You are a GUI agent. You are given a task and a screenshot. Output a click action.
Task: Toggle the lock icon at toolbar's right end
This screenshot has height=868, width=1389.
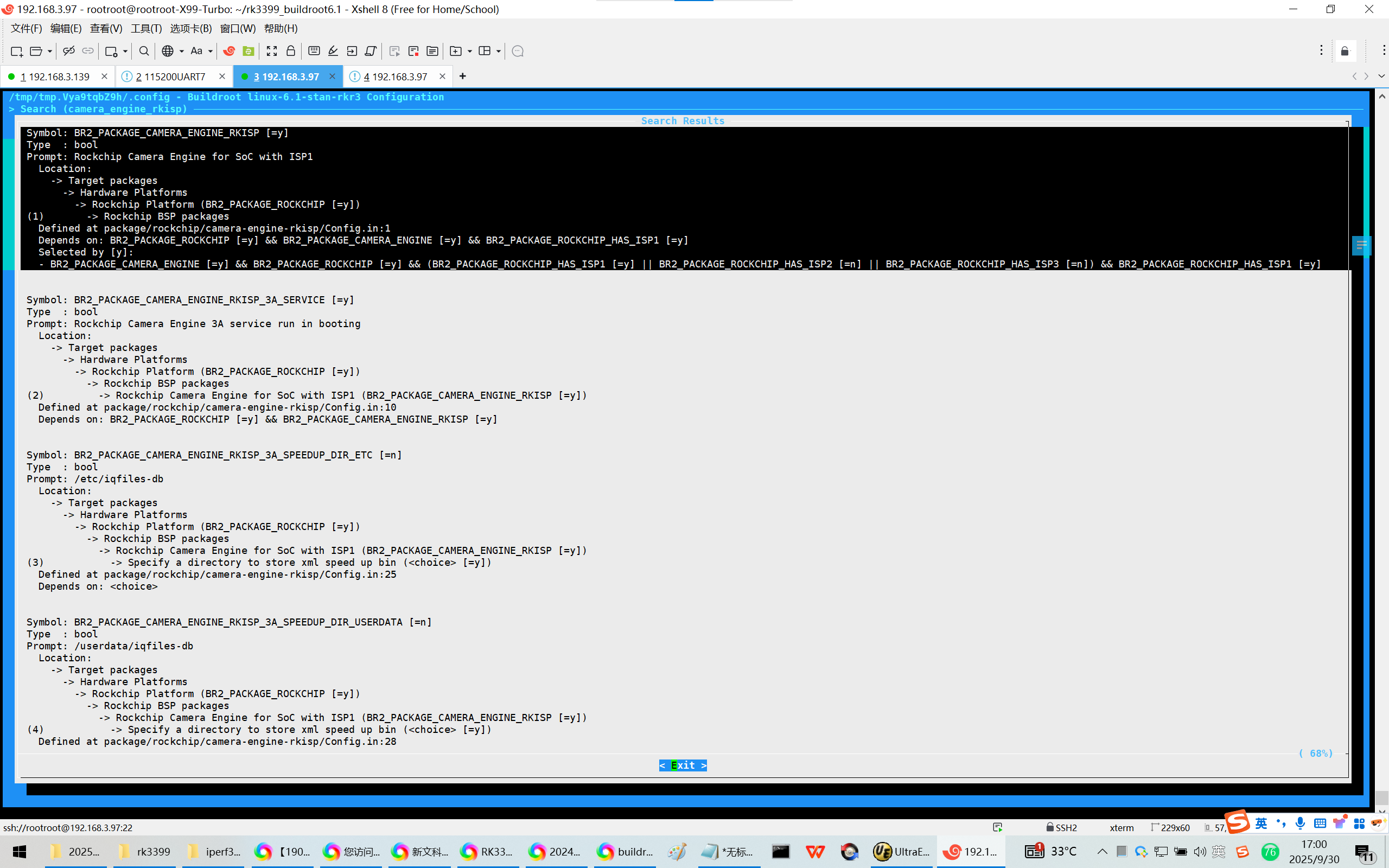tap(1345, 51)
